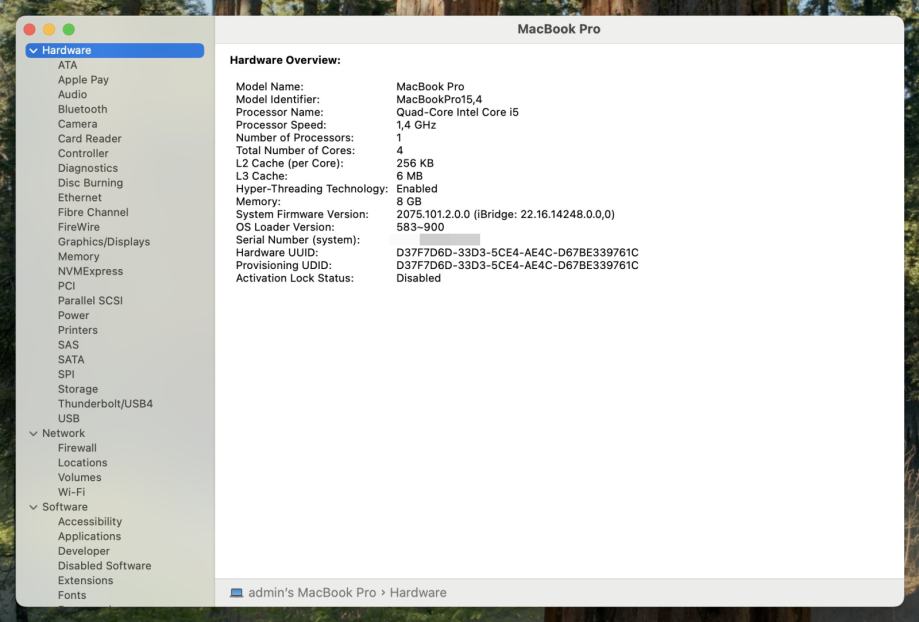This screenshot has height=622, width=919.
Task: Click the Hardware UUID value
Action: pyautogui.click(x=517, y=253)
